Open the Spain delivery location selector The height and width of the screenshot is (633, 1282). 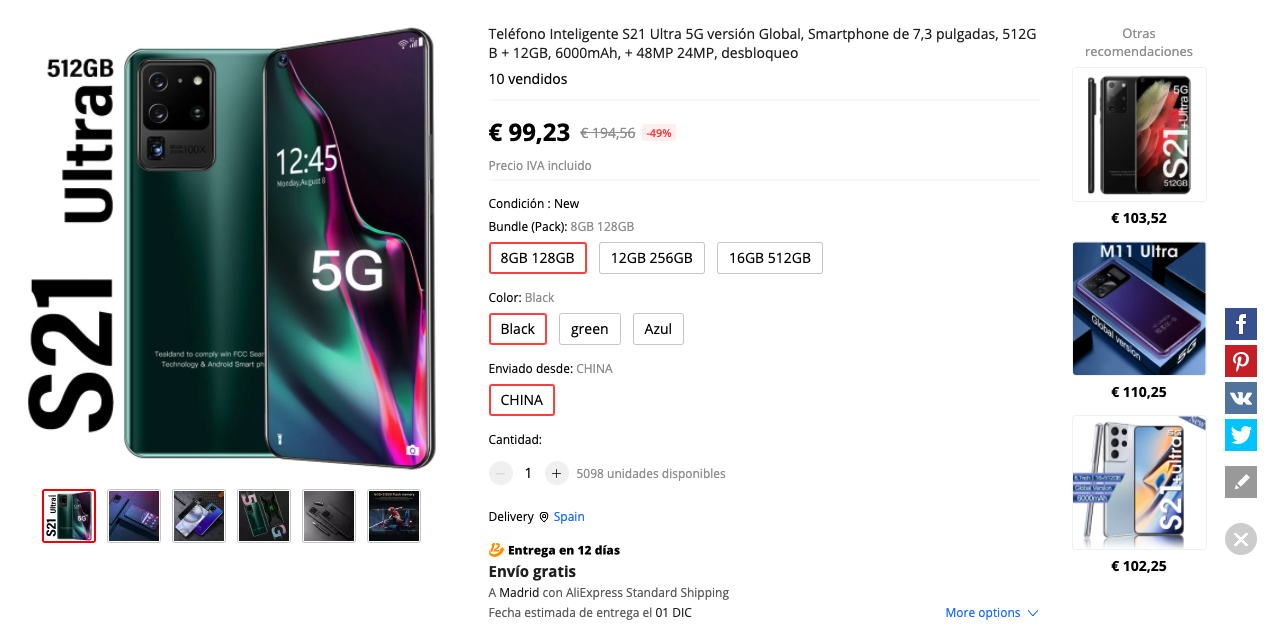click(568, 517)
